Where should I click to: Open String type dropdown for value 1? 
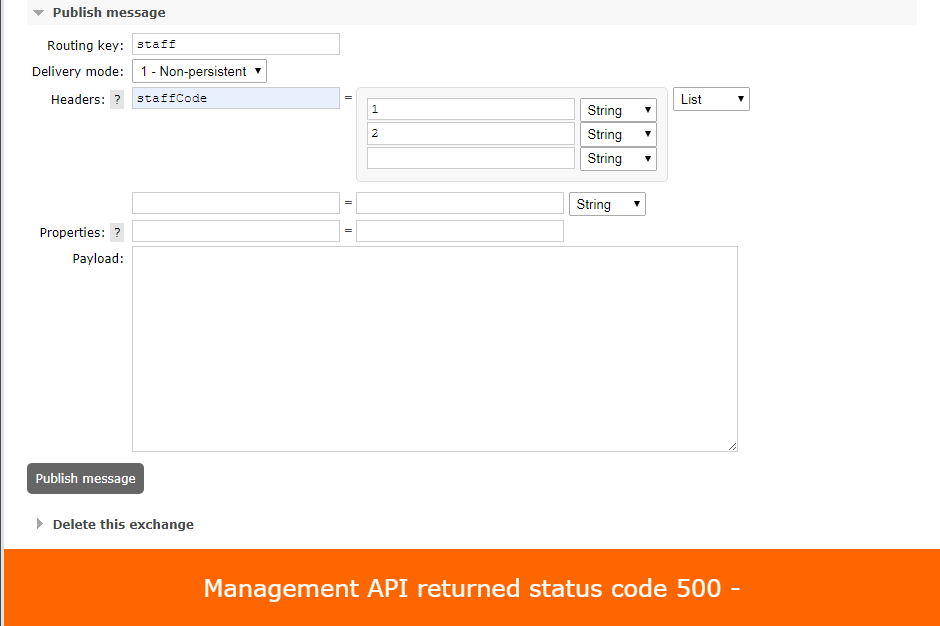pyautogui.click(x=618, y=110)
